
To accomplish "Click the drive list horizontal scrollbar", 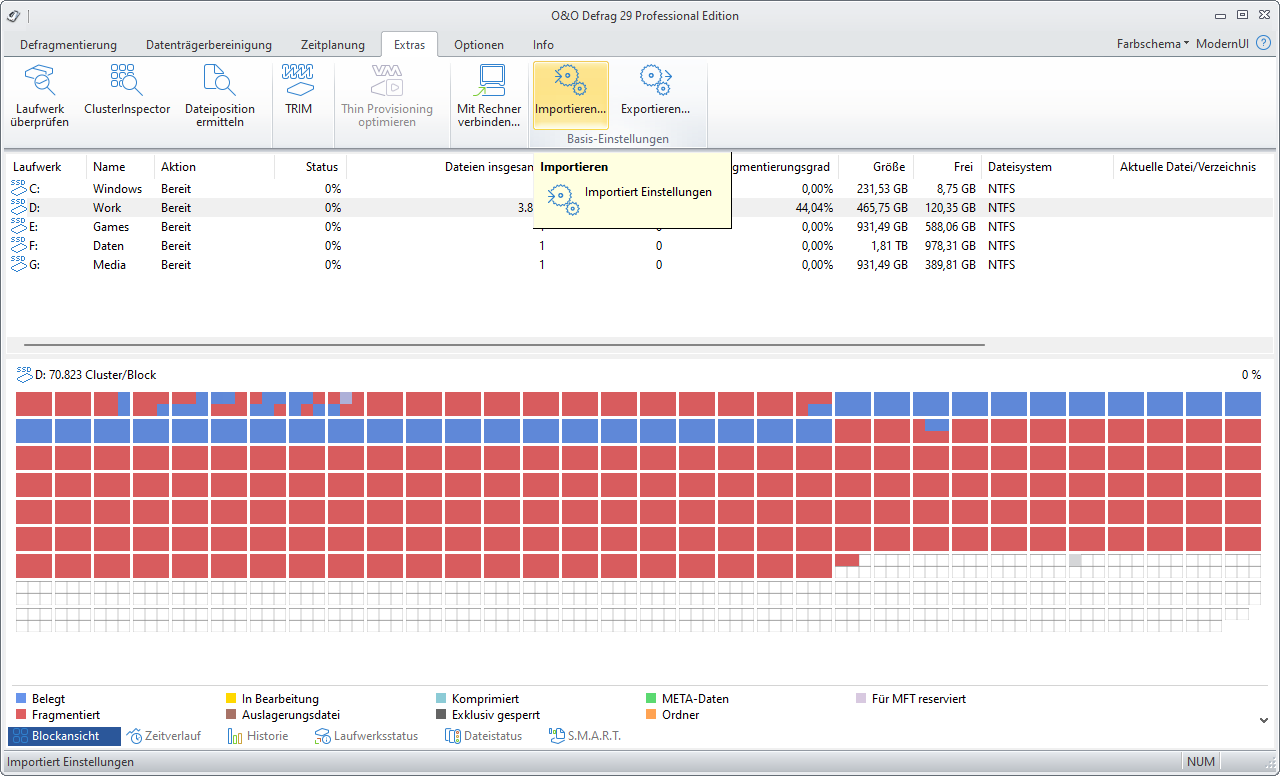I will coord(504,345).
